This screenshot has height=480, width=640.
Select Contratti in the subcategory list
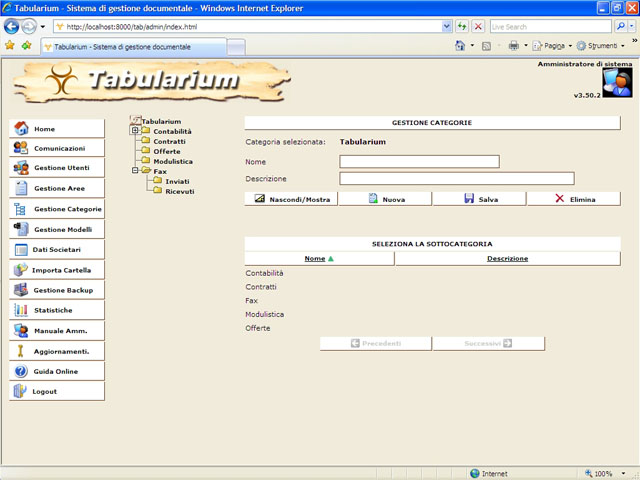tap(261, 287)
